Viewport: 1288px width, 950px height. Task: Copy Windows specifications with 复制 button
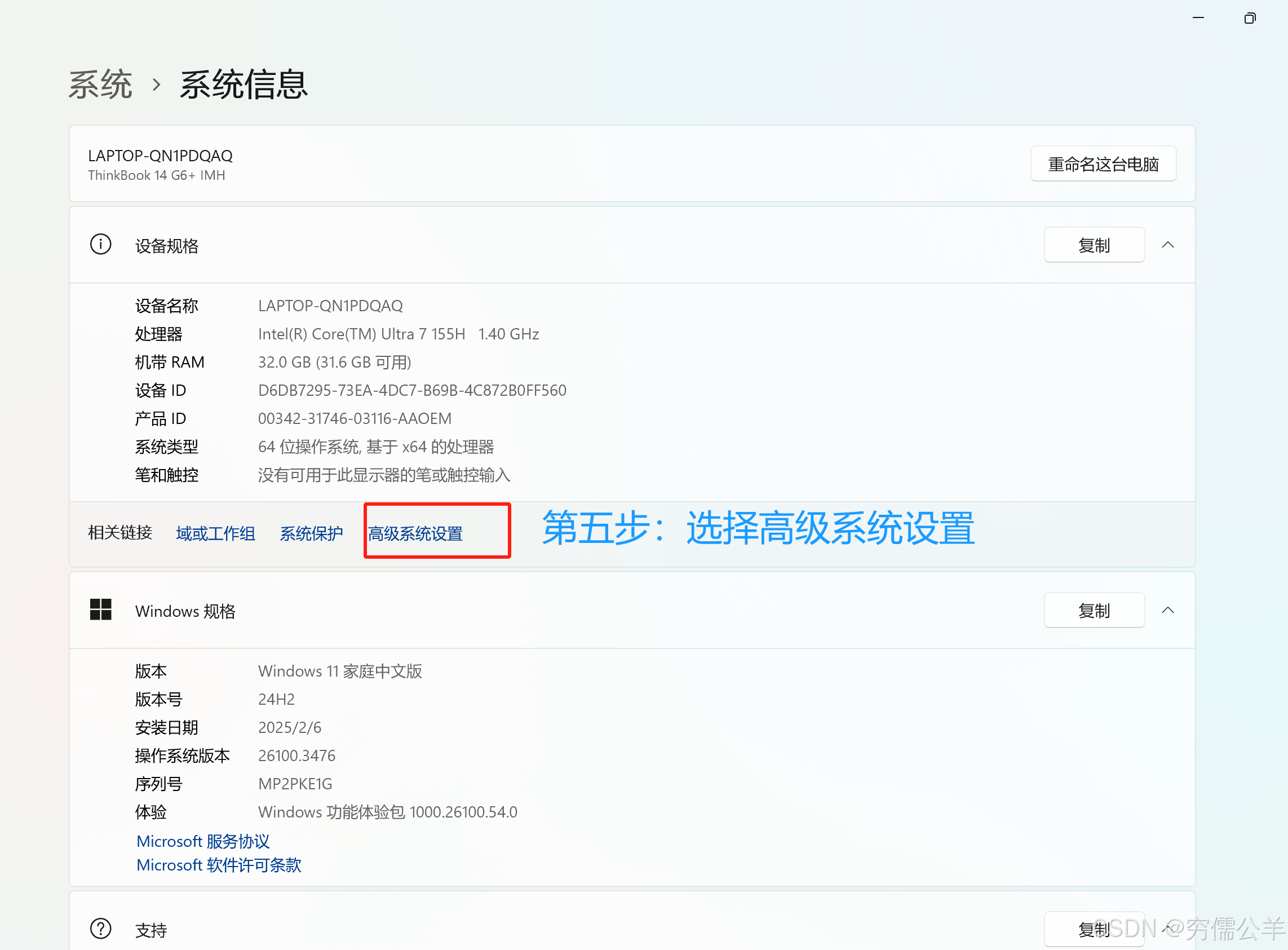1094,610
